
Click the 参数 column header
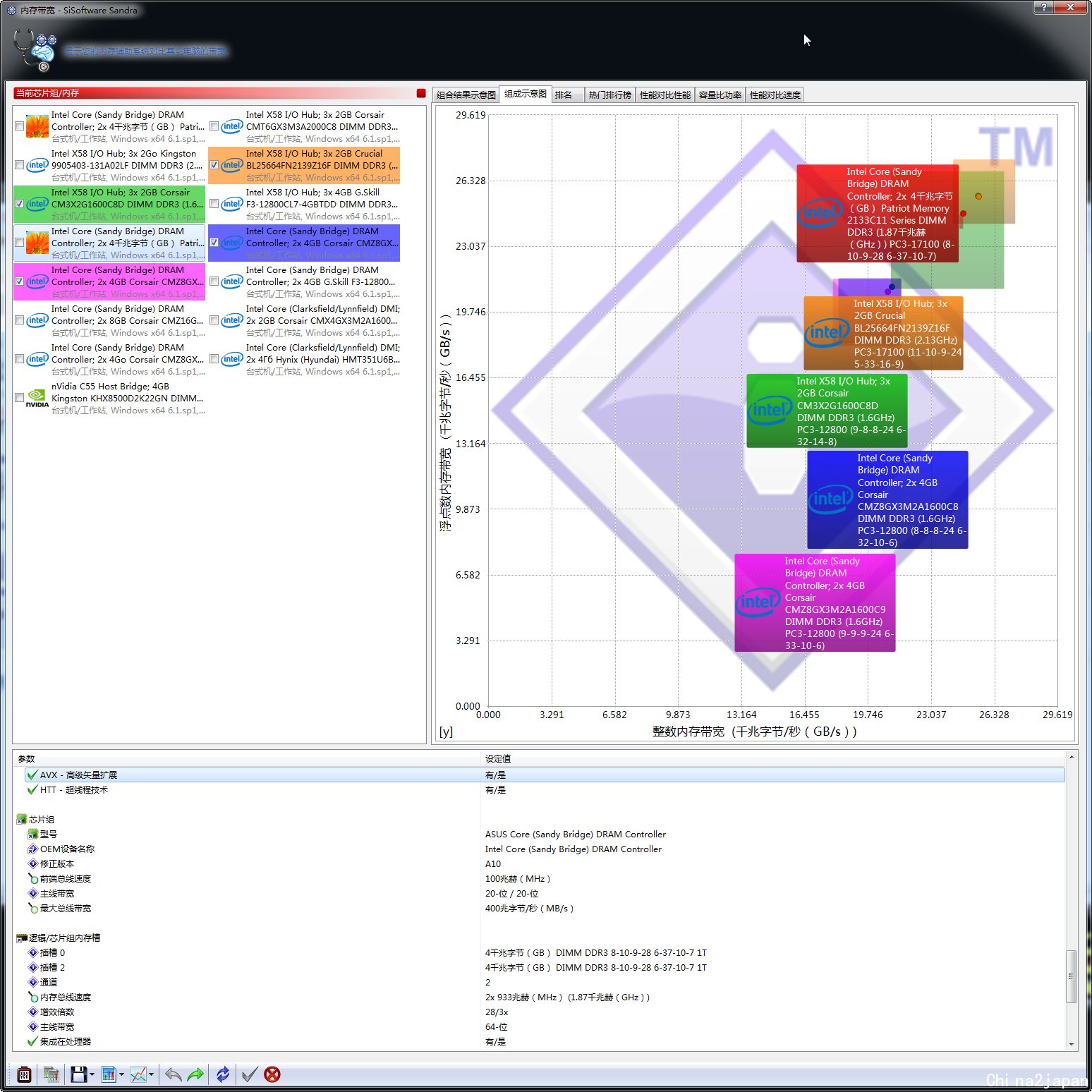[247, 759]
